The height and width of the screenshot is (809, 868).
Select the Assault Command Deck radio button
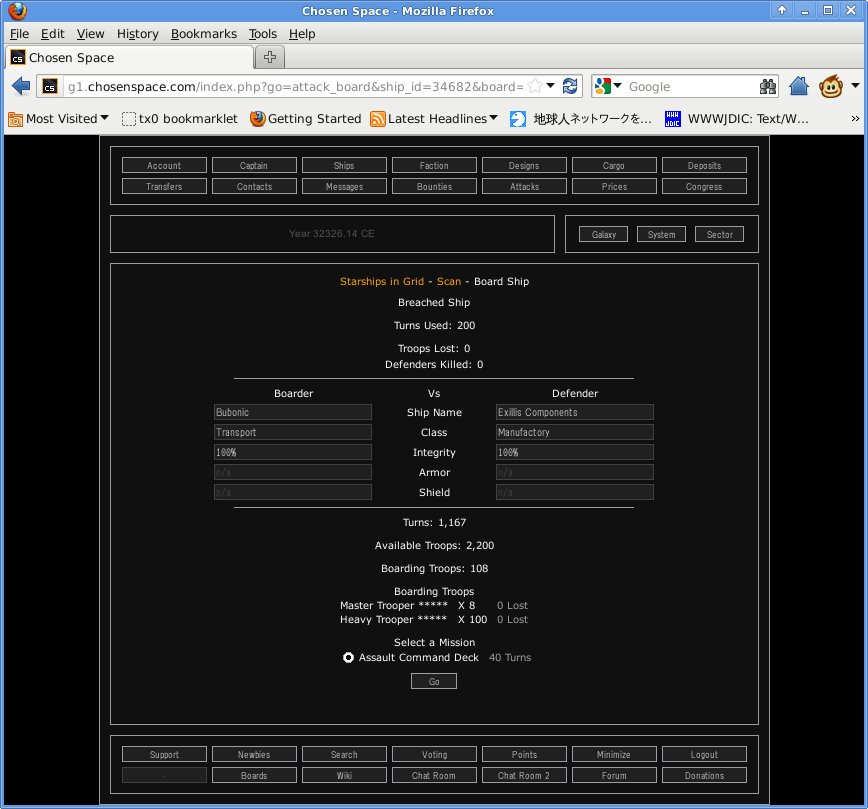[348, 658]
